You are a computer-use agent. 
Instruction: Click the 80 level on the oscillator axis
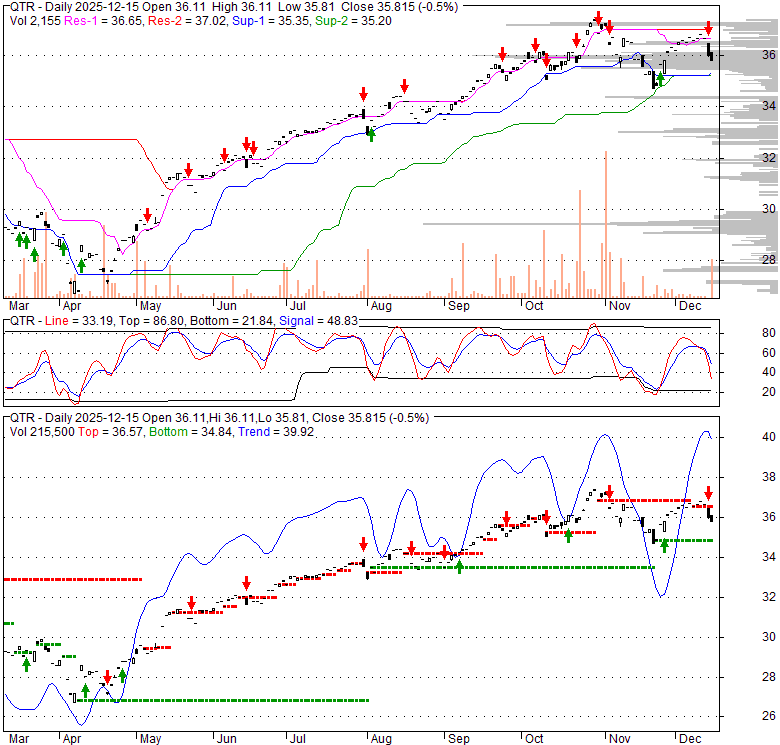[x=742, y=333]
